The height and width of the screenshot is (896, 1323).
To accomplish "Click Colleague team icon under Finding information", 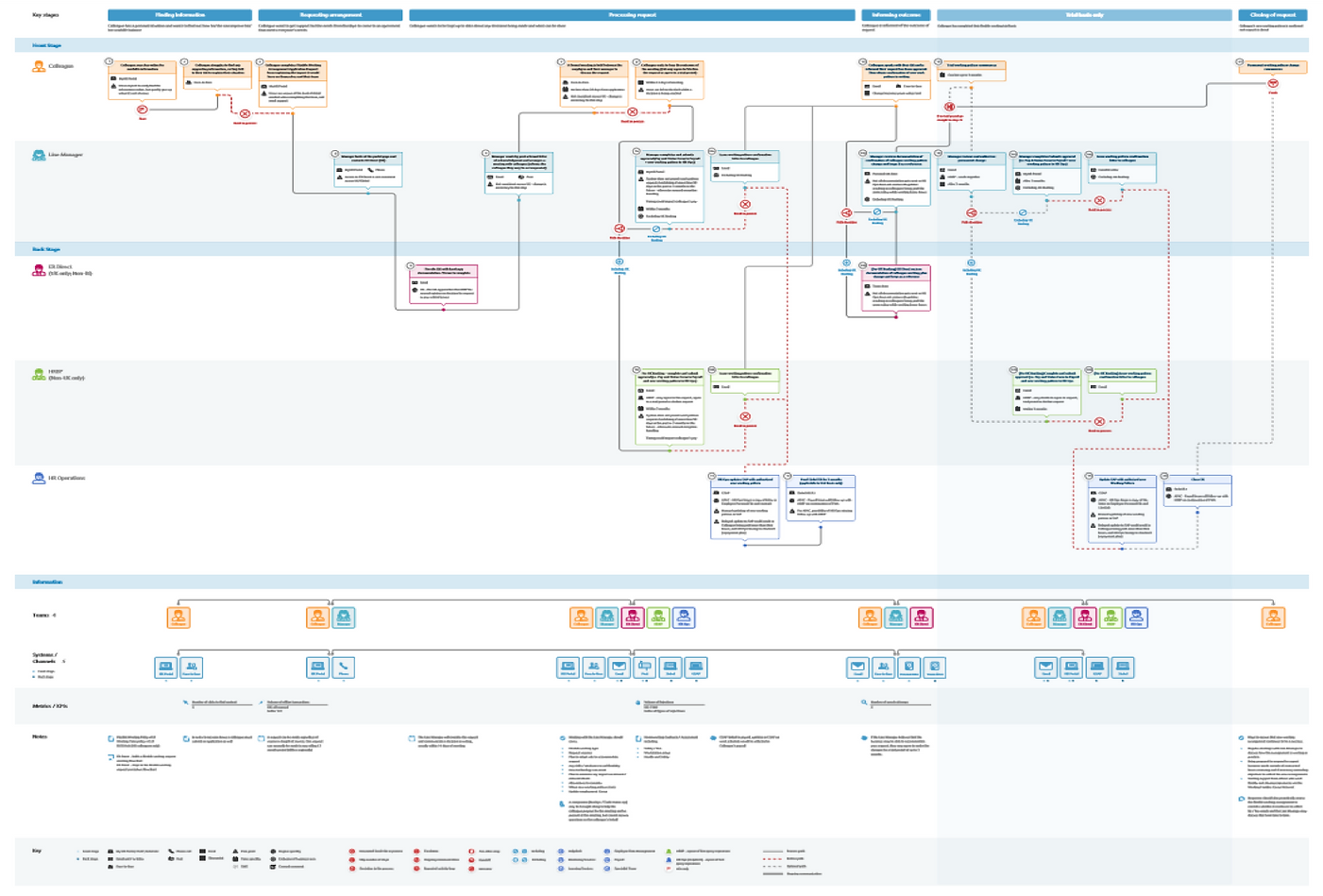I will tap(178, 617).
